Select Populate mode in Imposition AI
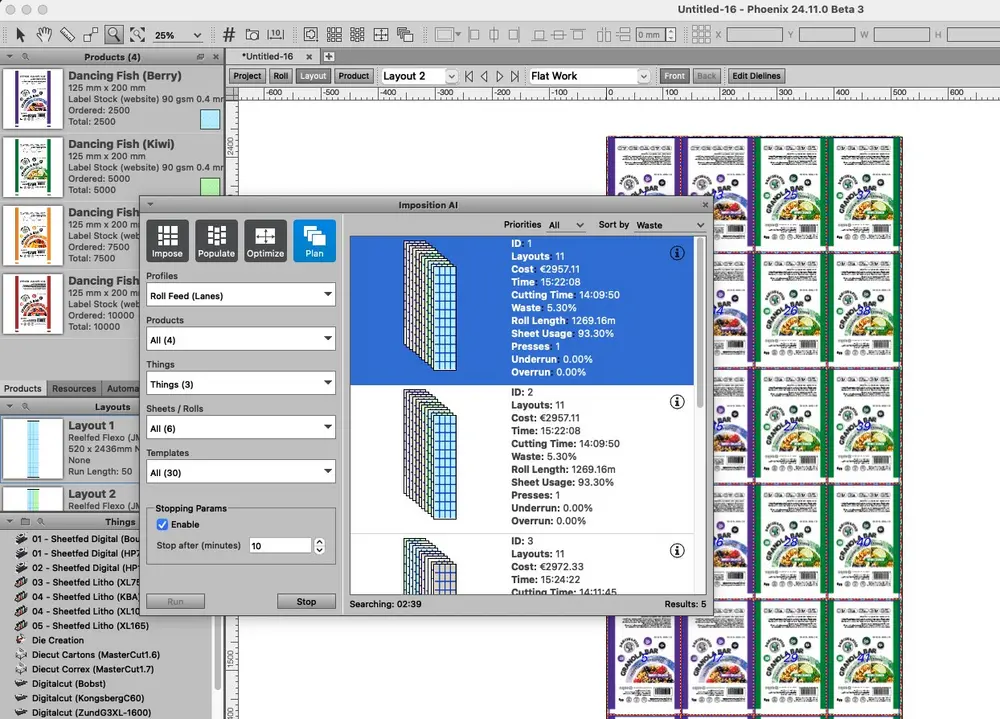 [x=216, y=241]
